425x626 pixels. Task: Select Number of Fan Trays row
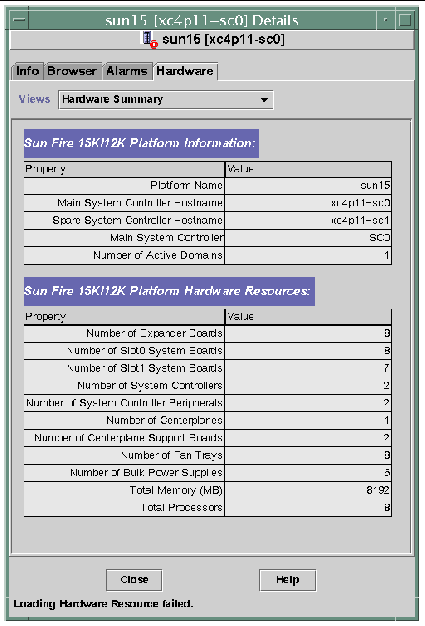(x=208, y=455)
